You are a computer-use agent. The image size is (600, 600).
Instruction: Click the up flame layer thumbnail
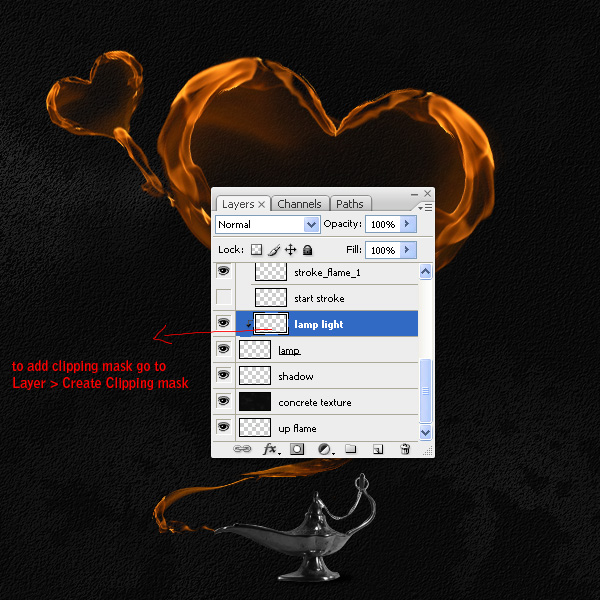[255, 427]
